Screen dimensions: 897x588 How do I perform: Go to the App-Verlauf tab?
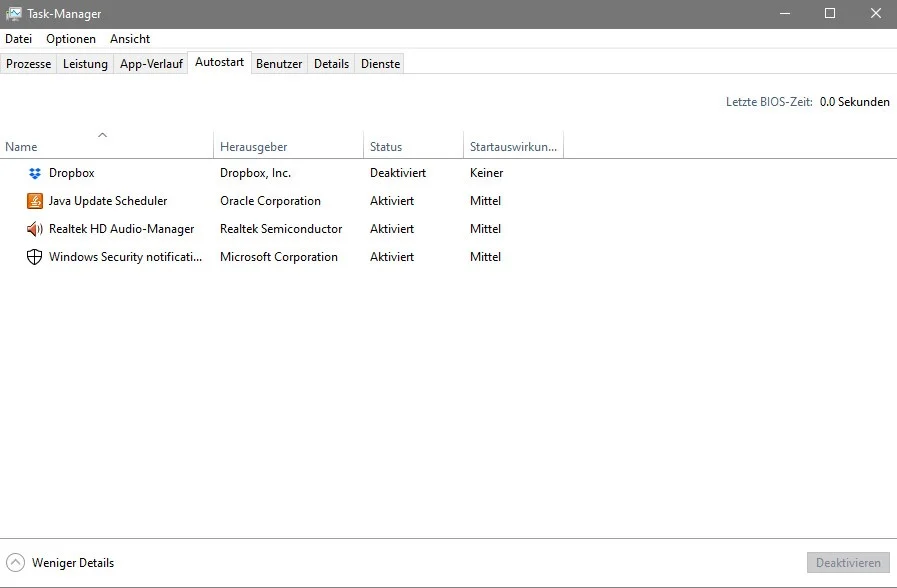pyautogui.click(x=151, y=63)
